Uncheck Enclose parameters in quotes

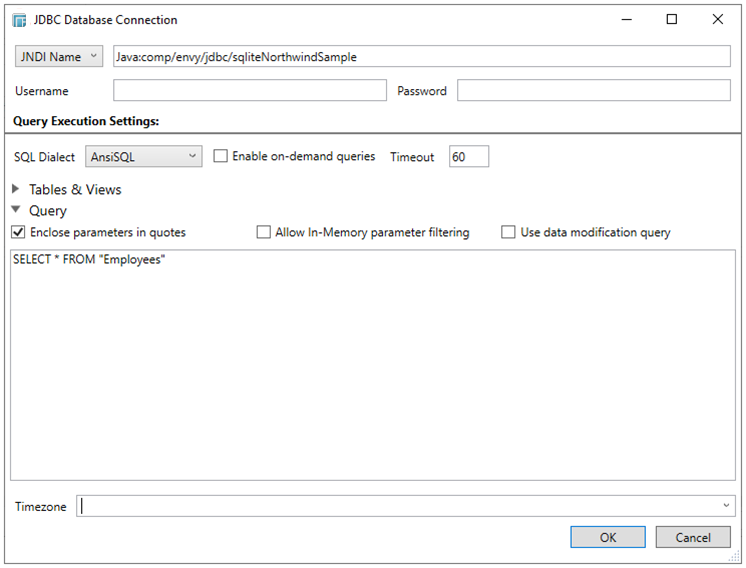click(19, 232)
